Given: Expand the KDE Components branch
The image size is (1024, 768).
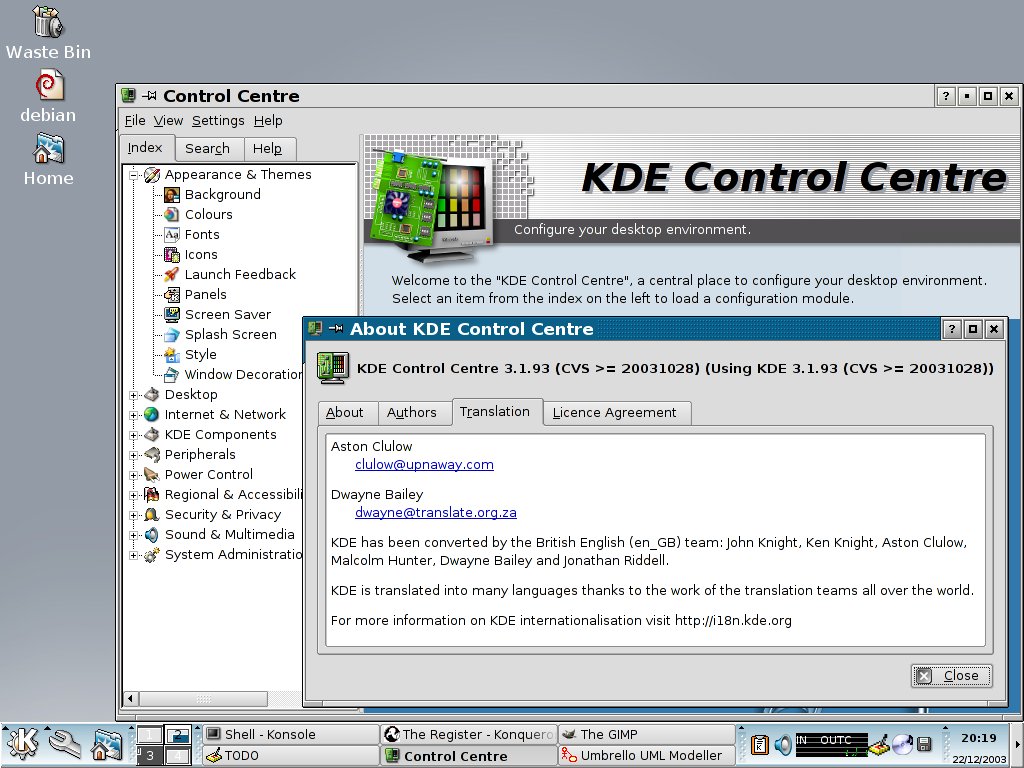Looking at the screenshot, I should (x=133, y=435).
